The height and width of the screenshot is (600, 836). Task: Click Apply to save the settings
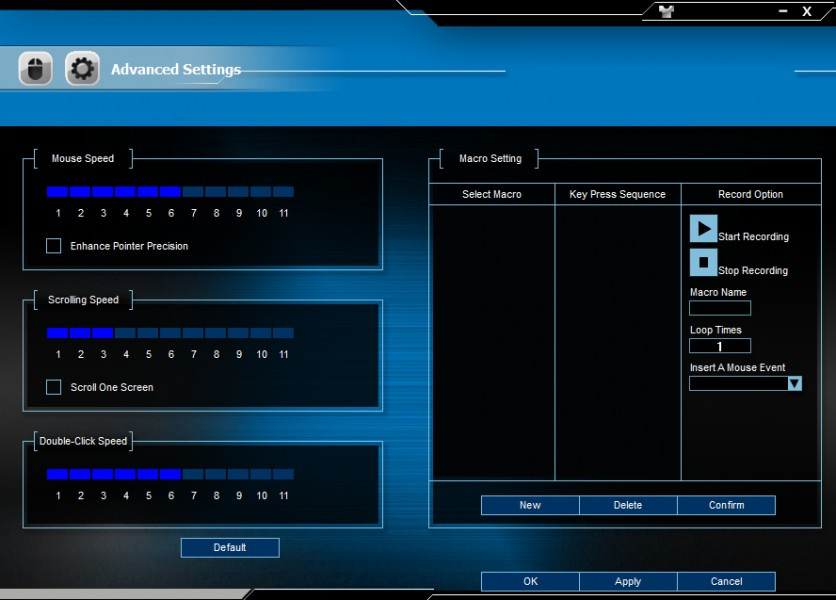(x=628, y=581)
